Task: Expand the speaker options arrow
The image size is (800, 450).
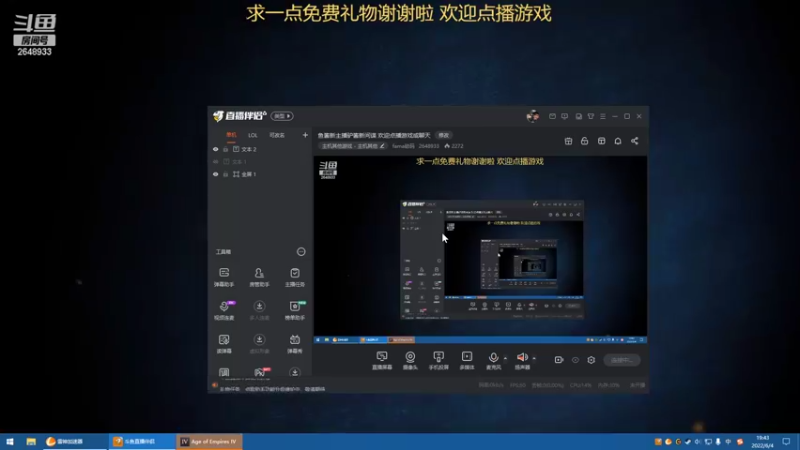Action: (534, 358)
